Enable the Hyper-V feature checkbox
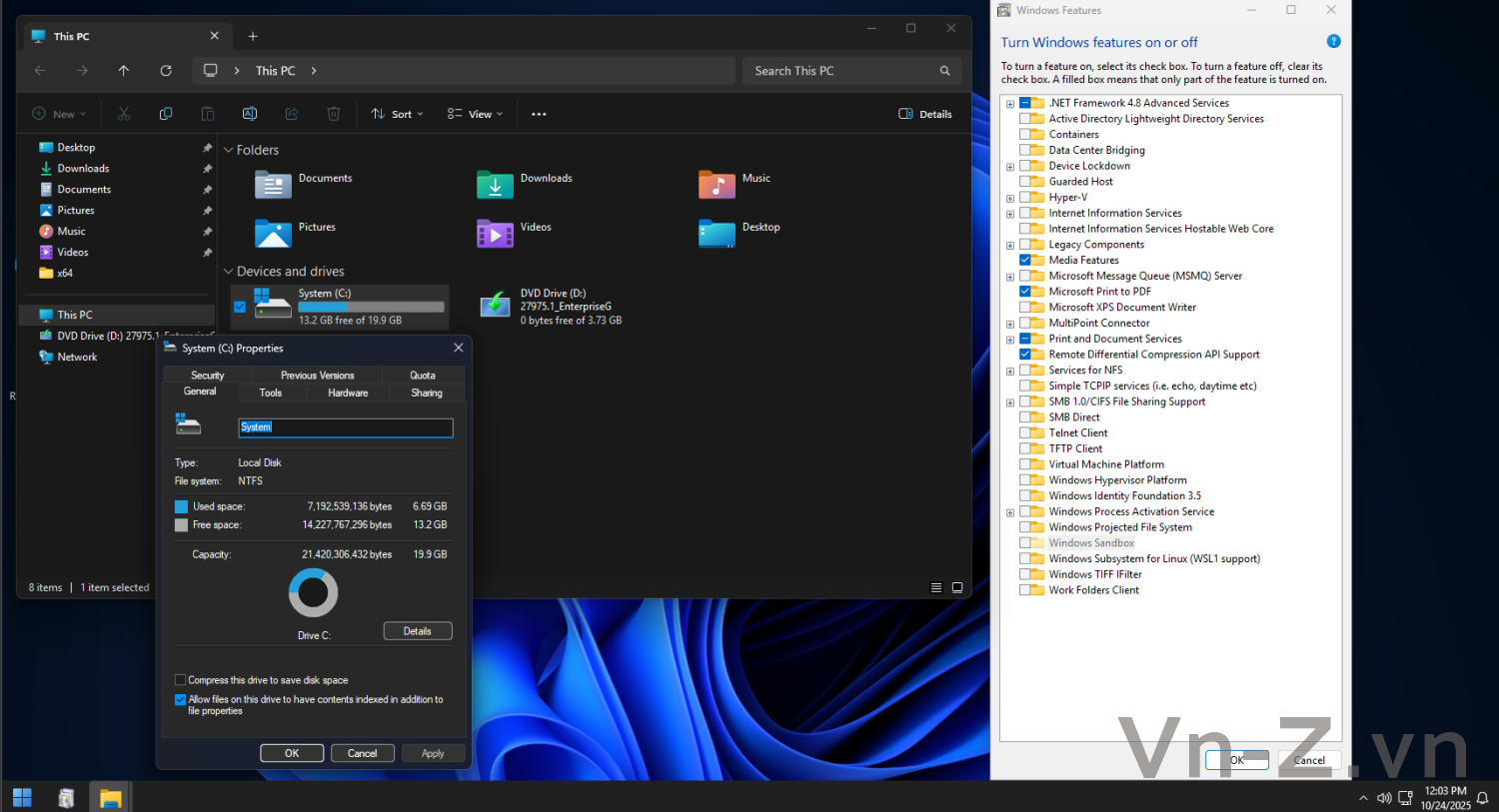 click(x=1025, y=198)
